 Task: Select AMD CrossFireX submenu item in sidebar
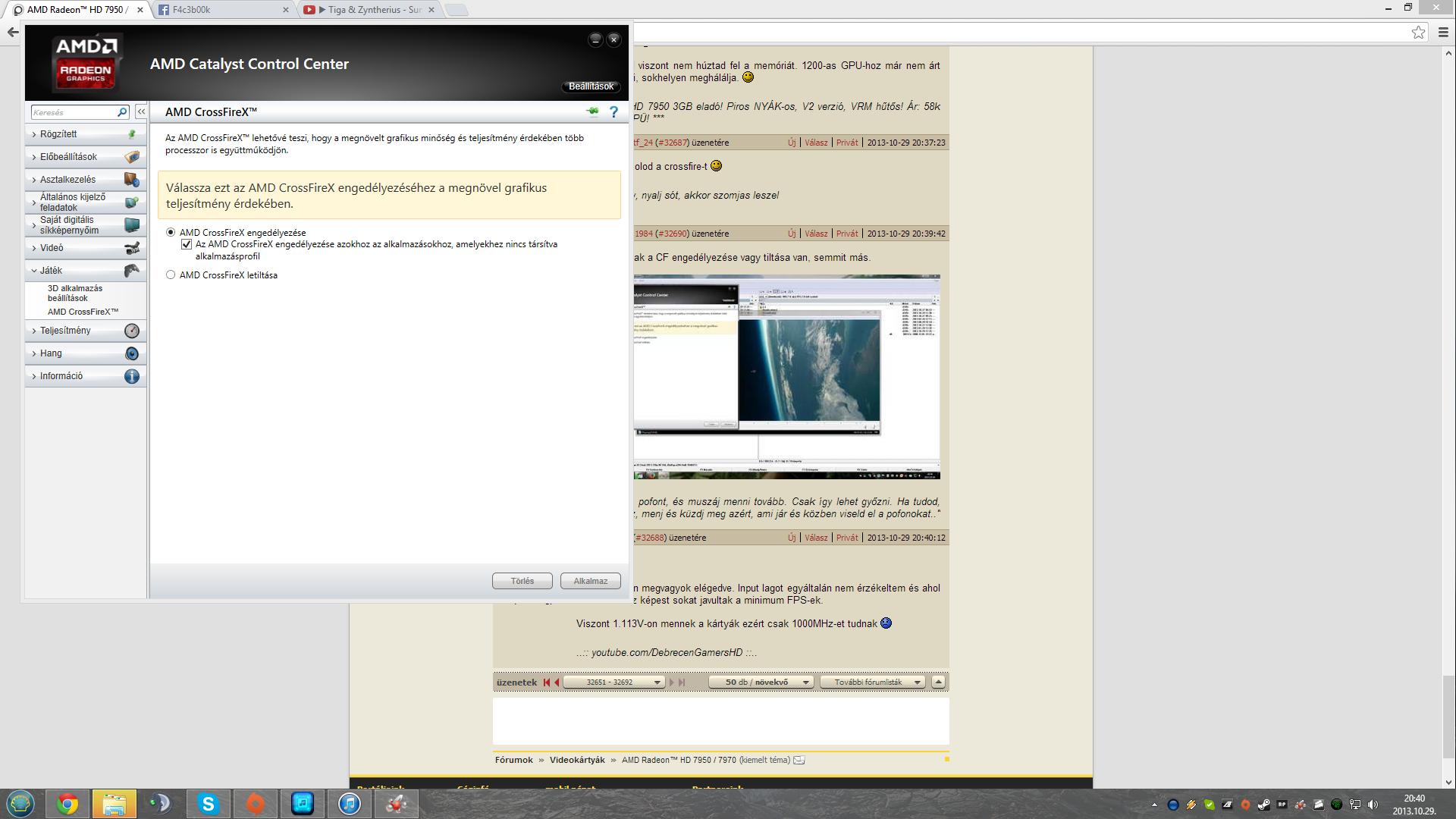(83, 312)
